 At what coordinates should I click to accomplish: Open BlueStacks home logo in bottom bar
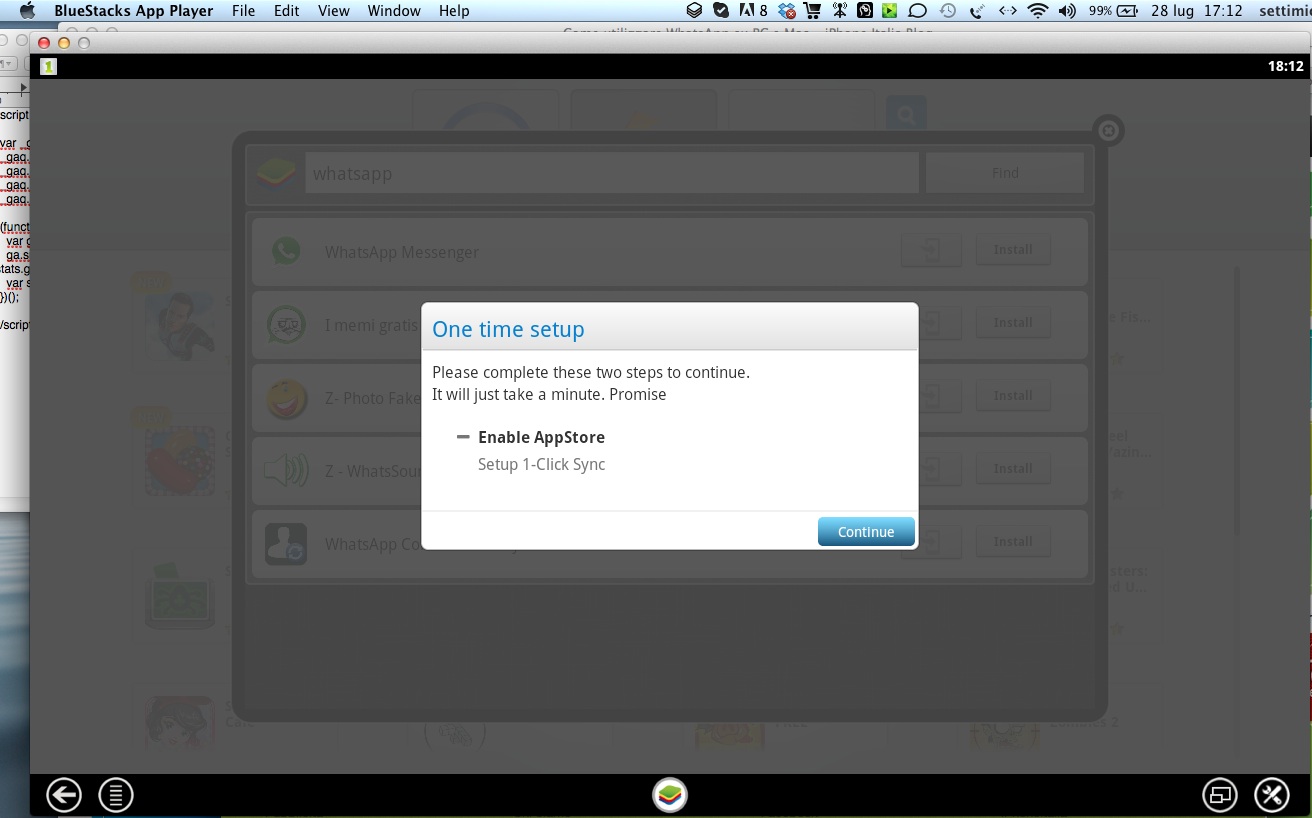tap(670, 795)
